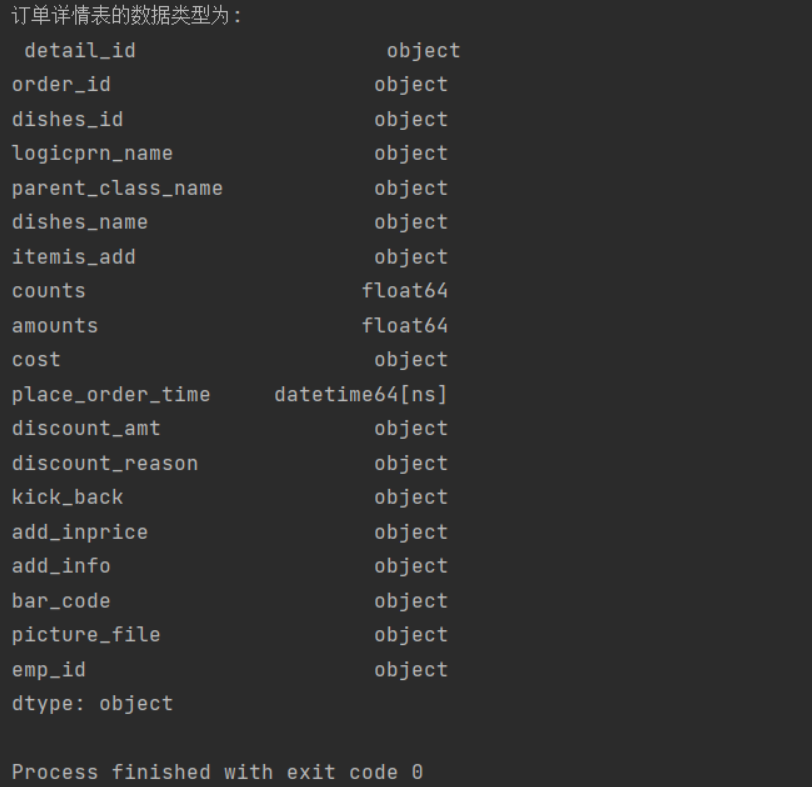812x787 pixels.
Task: Select the dishes_id row label
Action: [67, 120]
